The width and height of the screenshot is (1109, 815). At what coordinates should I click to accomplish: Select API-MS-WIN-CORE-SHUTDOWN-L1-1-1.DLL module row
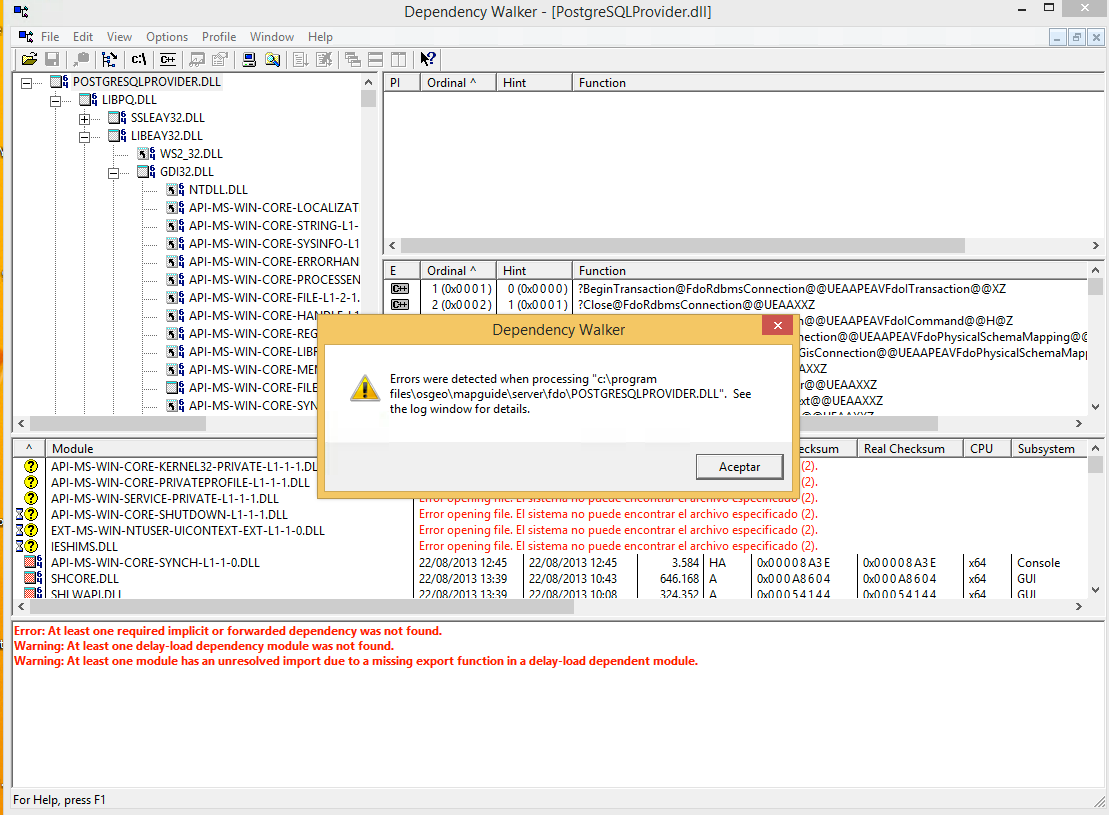pos(169,514)
